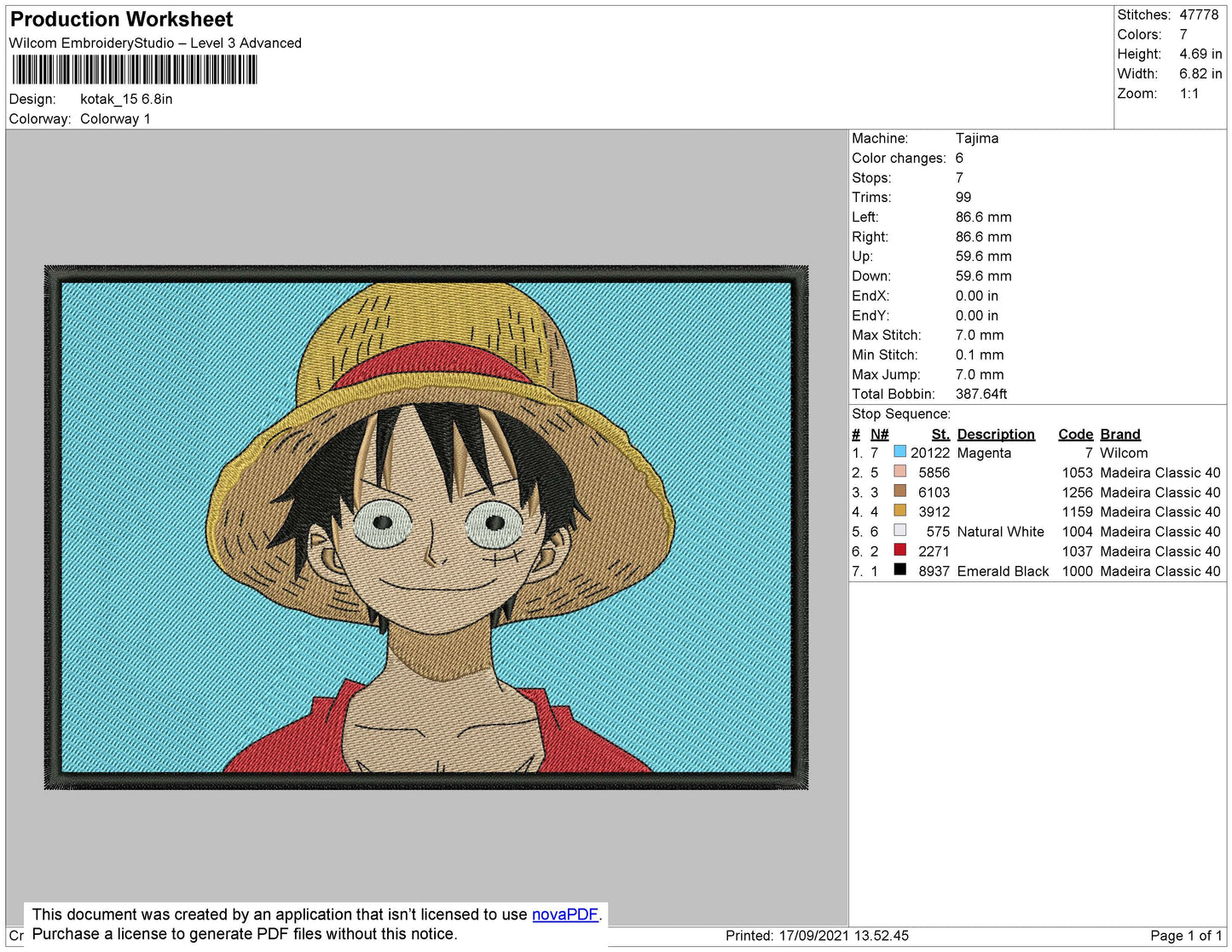Image resolution: width=1232 pixels, height=952 pixels.
Task: Click the 'Description' column header
Action: point(996,434)
